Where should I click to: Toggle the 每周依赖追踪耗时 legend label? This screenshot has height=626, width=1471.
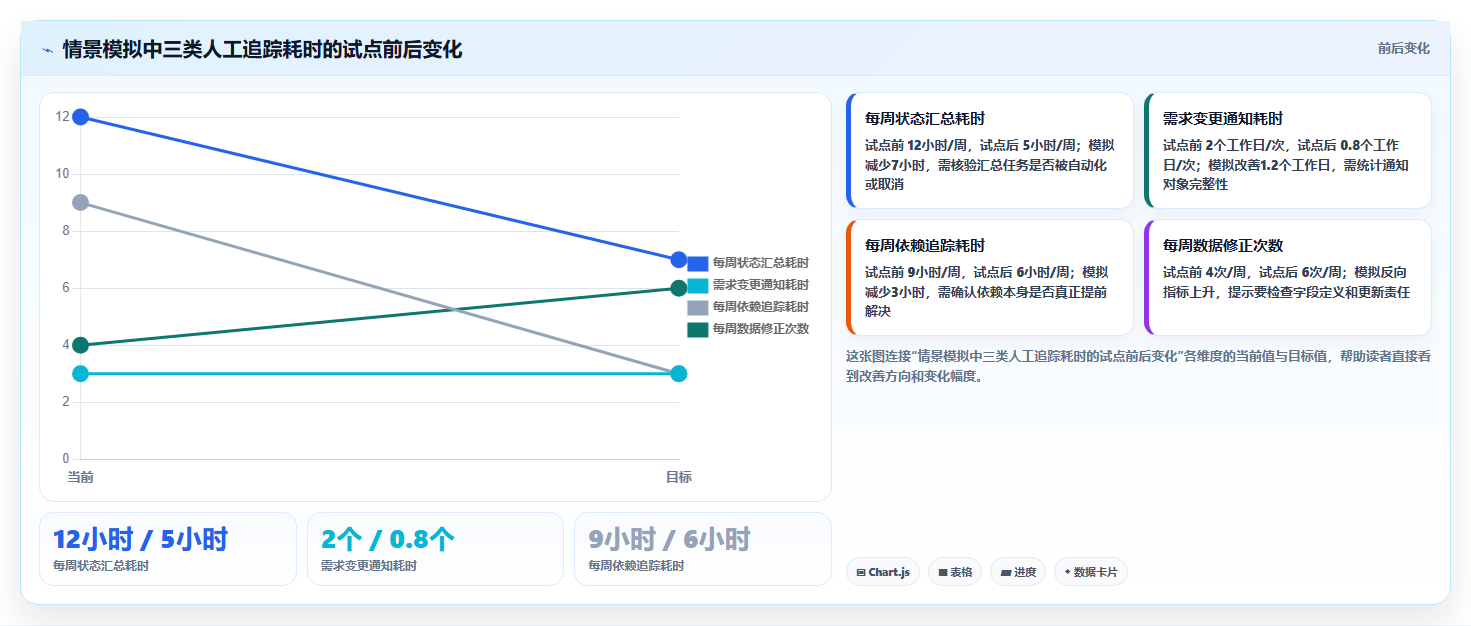coord(760,307)
